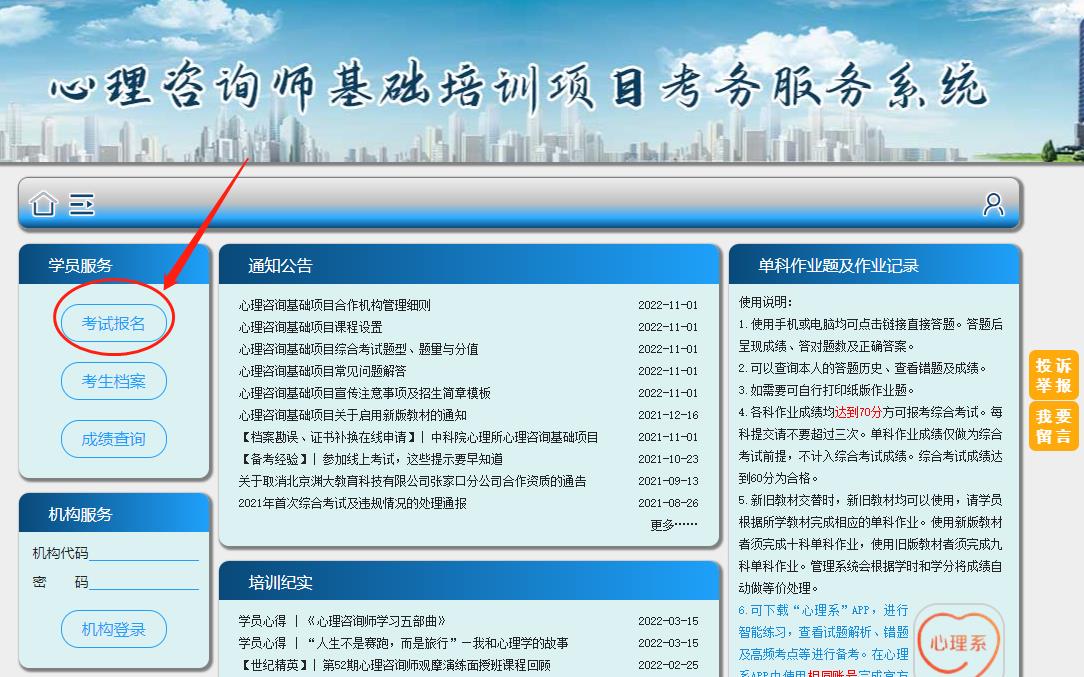Open notice 心理咨询基础项目常见问题解答

pyautogui.click(x=322, y=371)
